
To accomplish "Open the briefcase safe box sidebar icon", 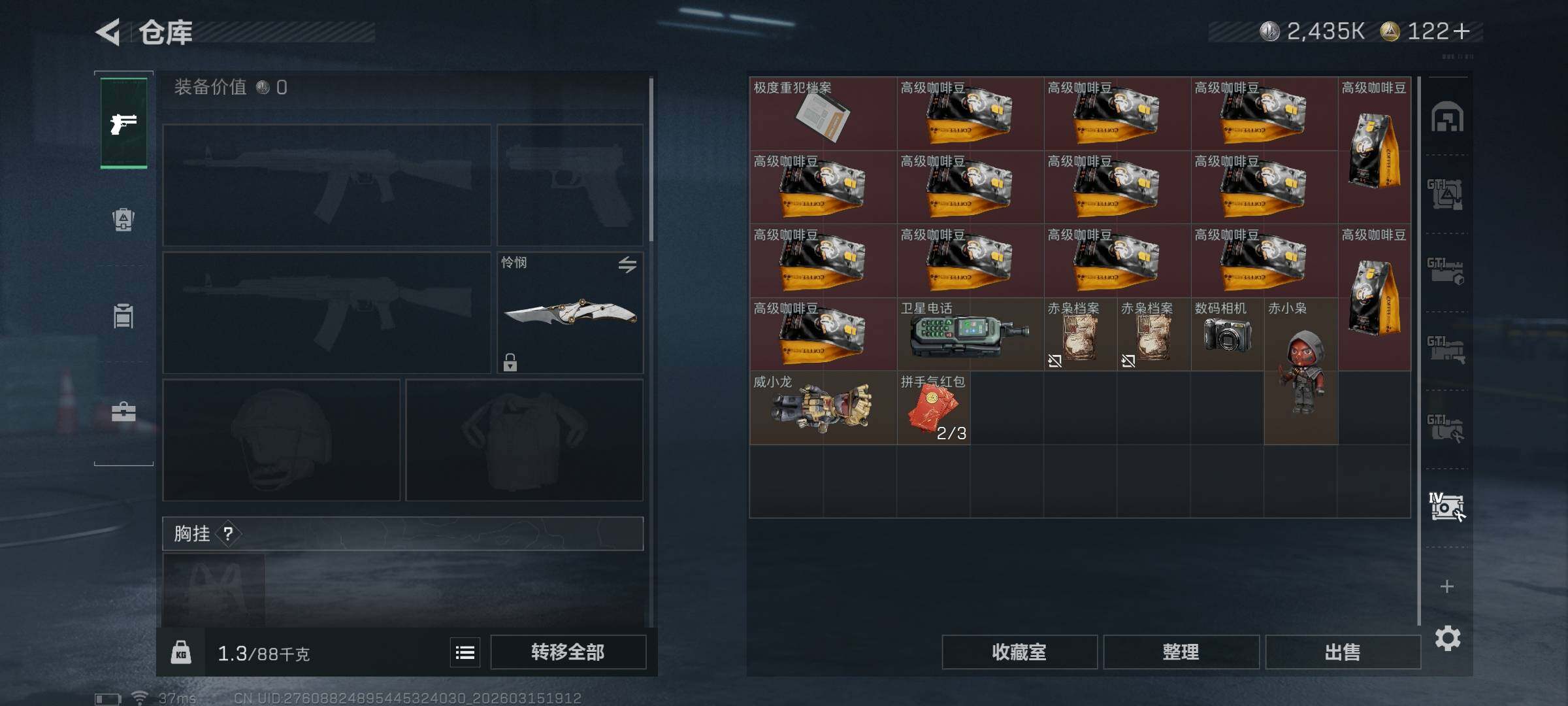I will (123, 412).
